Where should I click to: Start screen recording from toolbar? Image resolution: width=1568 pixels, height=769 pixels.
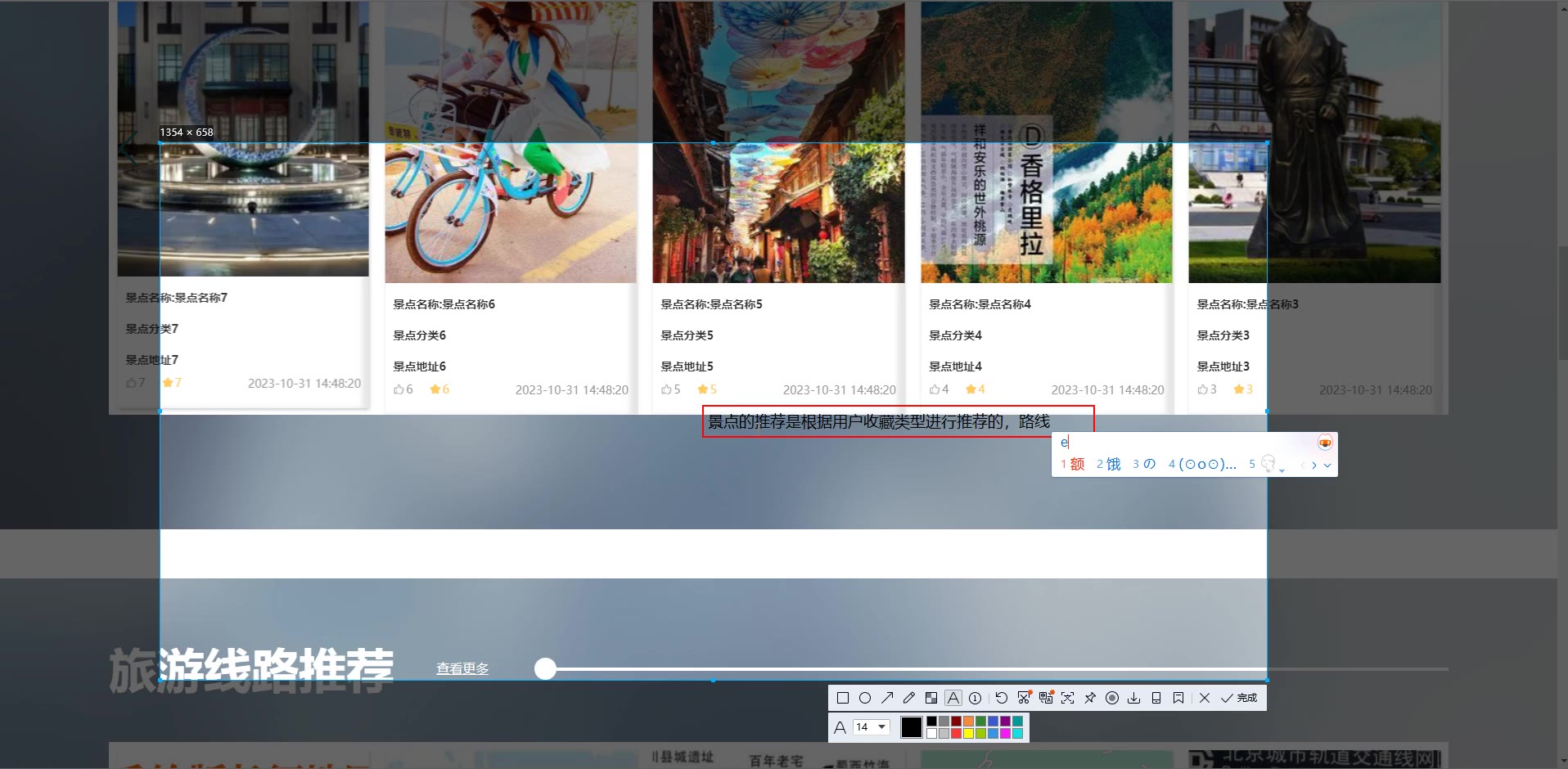pos(1112,698)
